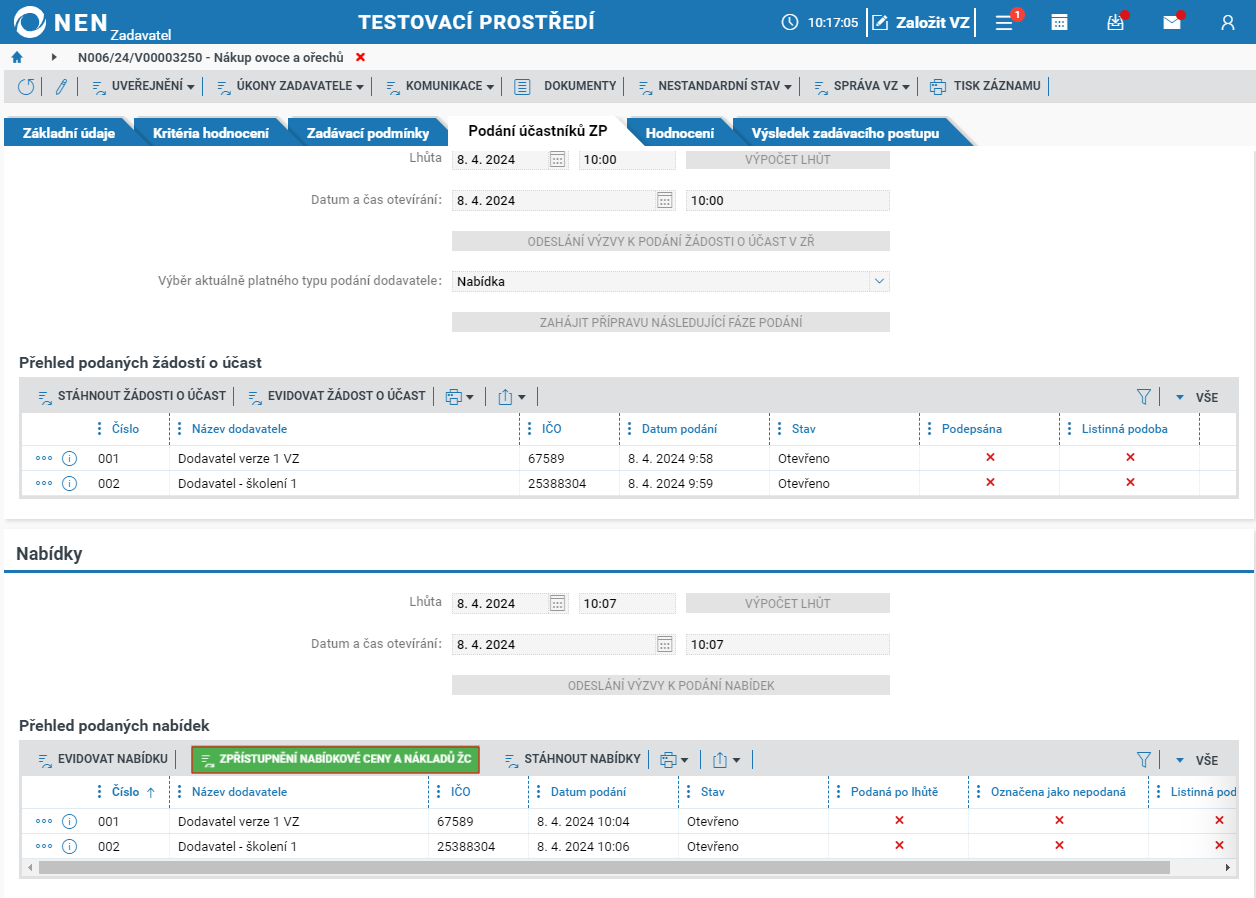
Task: Click the Založit VZ button
Action: click(x=921, y=22)
